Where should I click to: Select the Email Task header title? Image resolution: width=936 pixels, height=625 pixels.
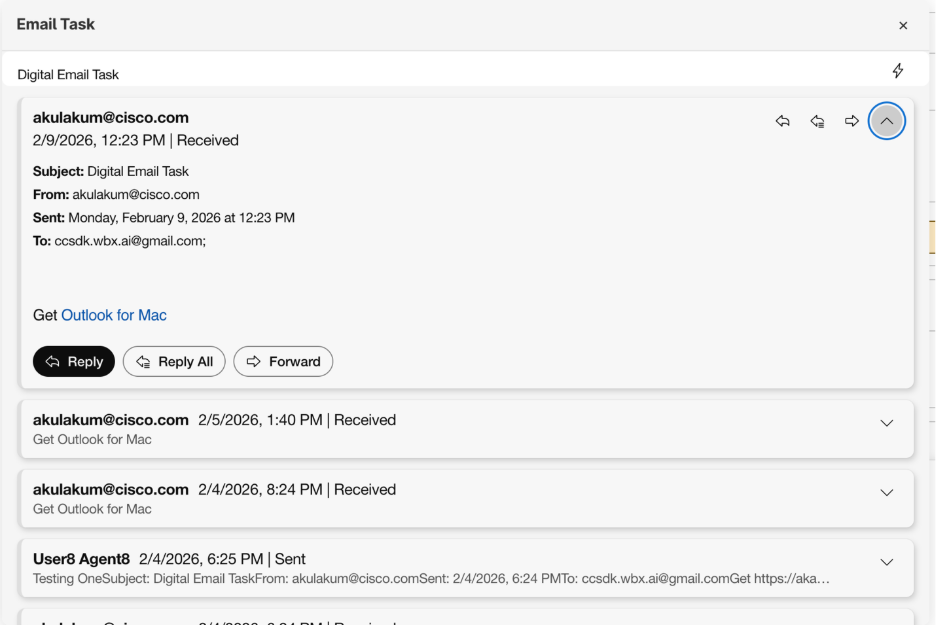click(55, 24)
